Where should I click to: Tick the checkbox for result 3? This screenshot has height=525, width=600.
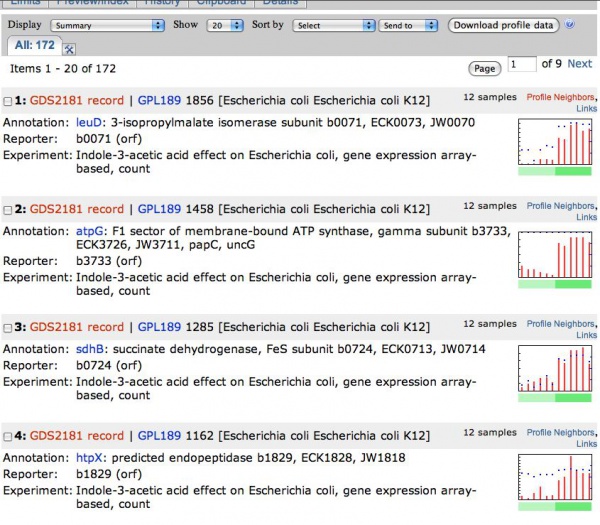8,328
